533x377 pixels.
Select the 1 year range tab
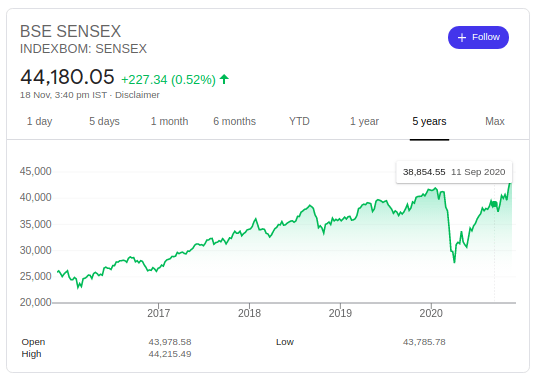coord(364,121)
